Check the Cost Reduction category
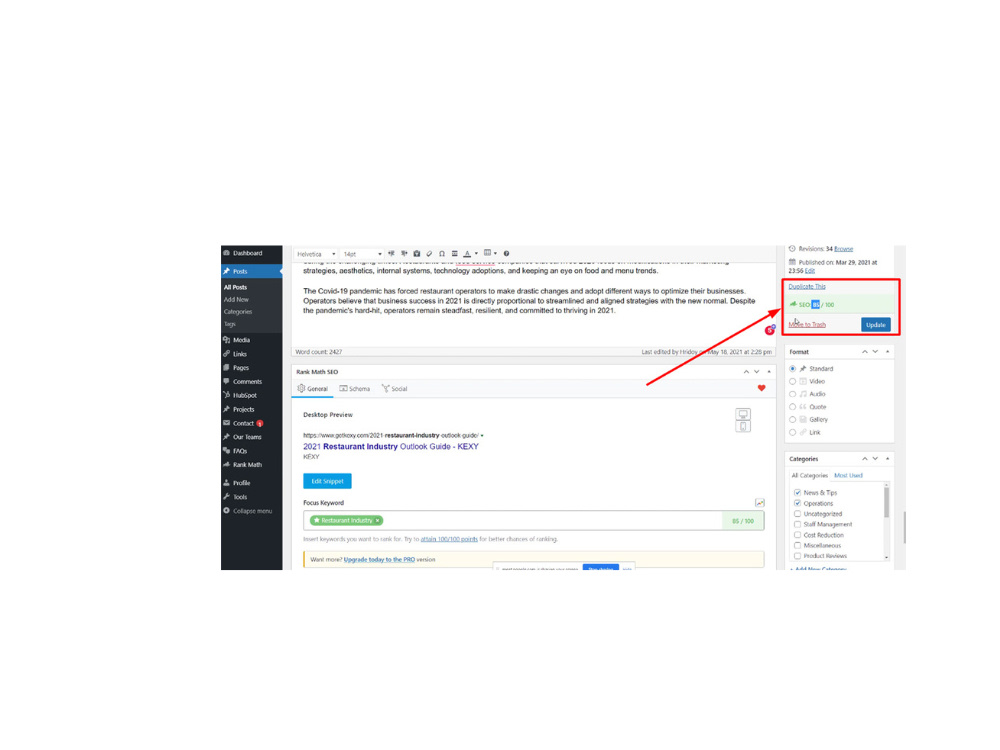The image size is (1000, 750). coord(797,534)
